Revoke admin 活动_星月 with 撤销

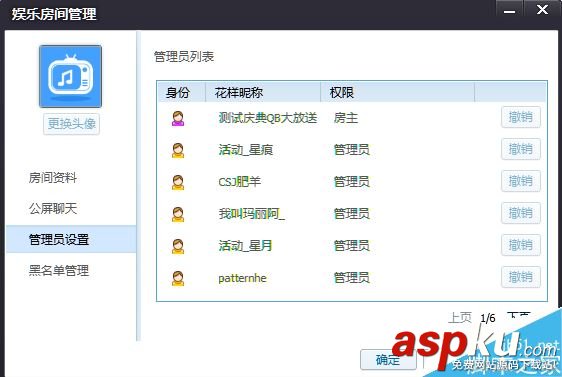coord(521,245)
